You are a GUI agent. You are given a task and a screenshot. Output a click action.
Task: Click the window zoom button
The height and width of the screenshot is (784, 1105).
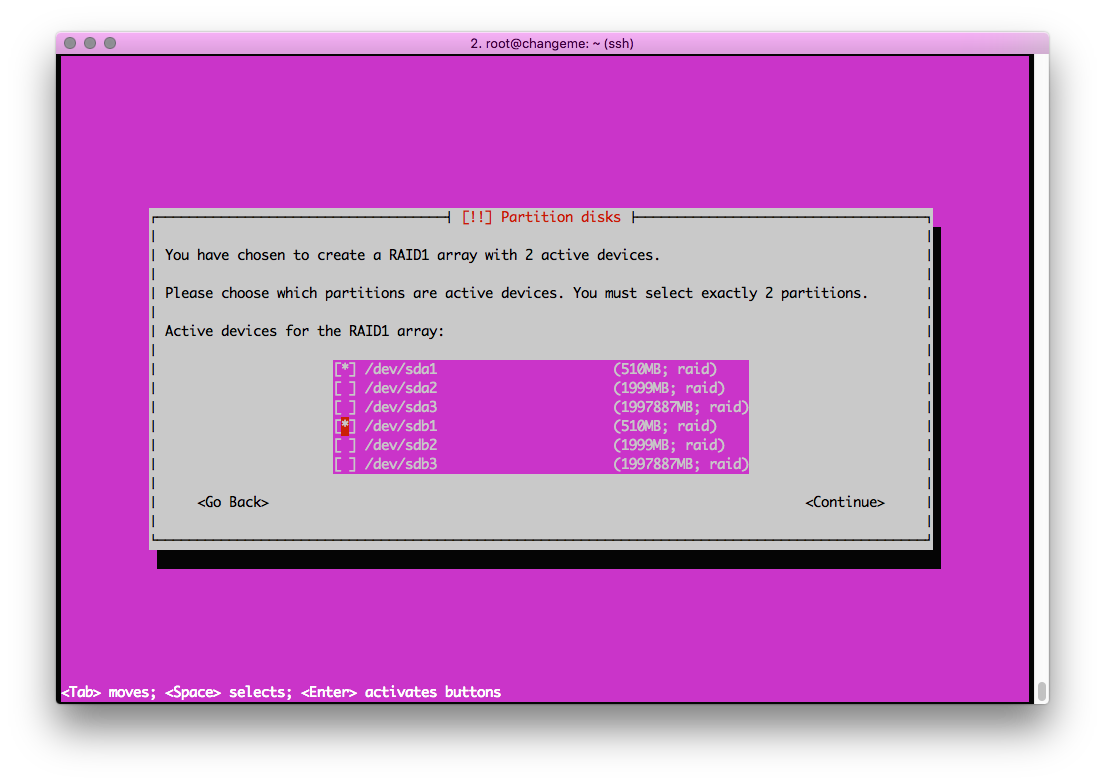110,43
